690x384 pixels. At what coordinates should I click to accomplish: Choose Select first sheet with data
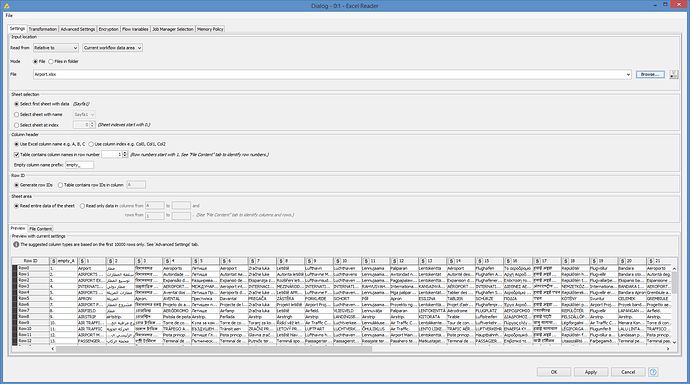click(17, 104)
